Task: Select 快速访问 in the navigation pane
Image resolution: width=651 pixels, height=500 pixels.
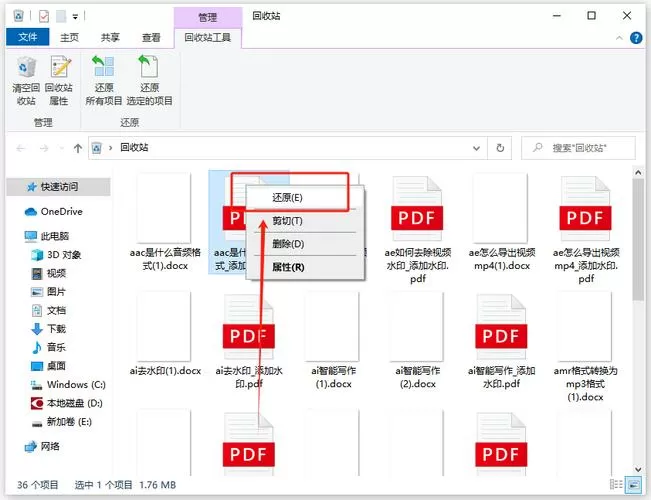Action: tap(59, 187)
